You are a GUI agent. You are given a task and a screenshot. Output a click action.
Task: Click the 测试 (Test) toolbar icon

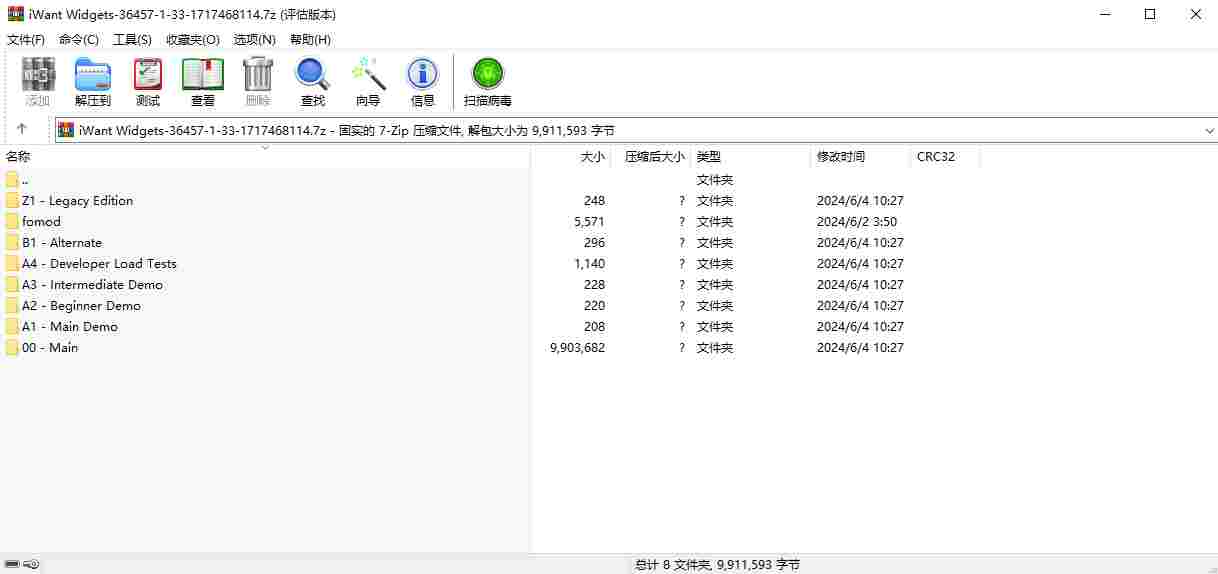tap(148, 75)
